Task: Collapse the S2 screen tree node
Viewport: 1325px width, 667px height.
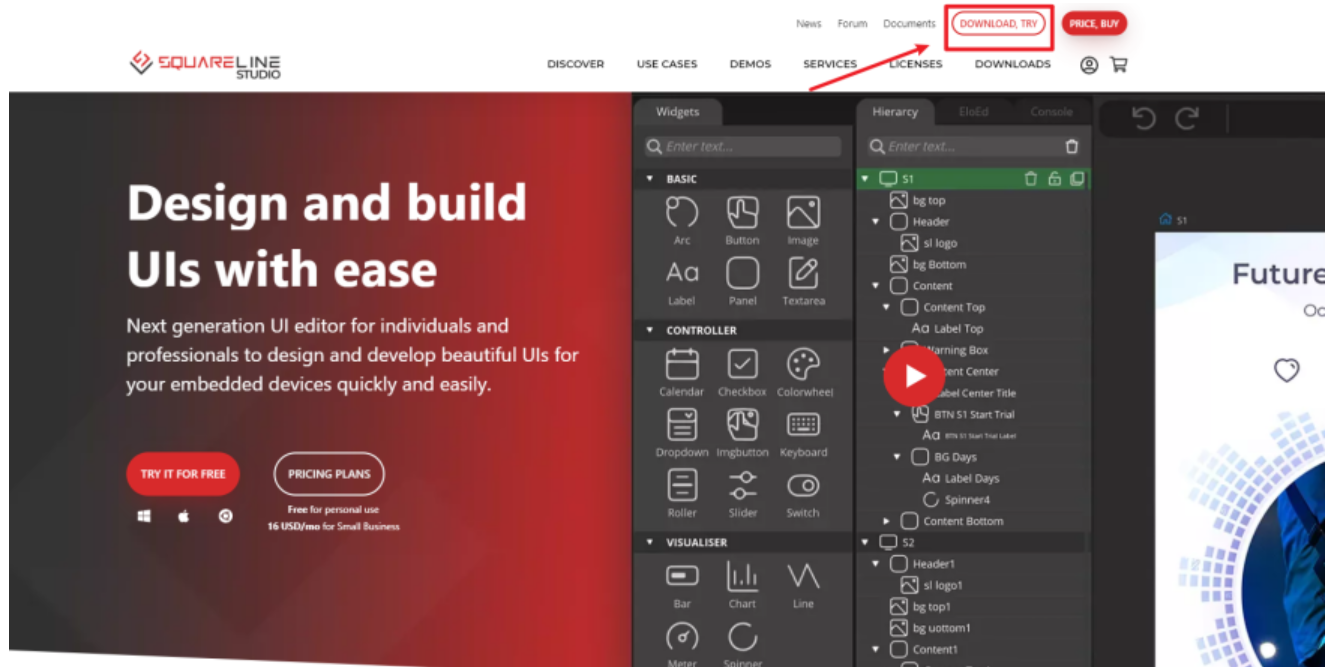Action: click(x=865, y=542)
